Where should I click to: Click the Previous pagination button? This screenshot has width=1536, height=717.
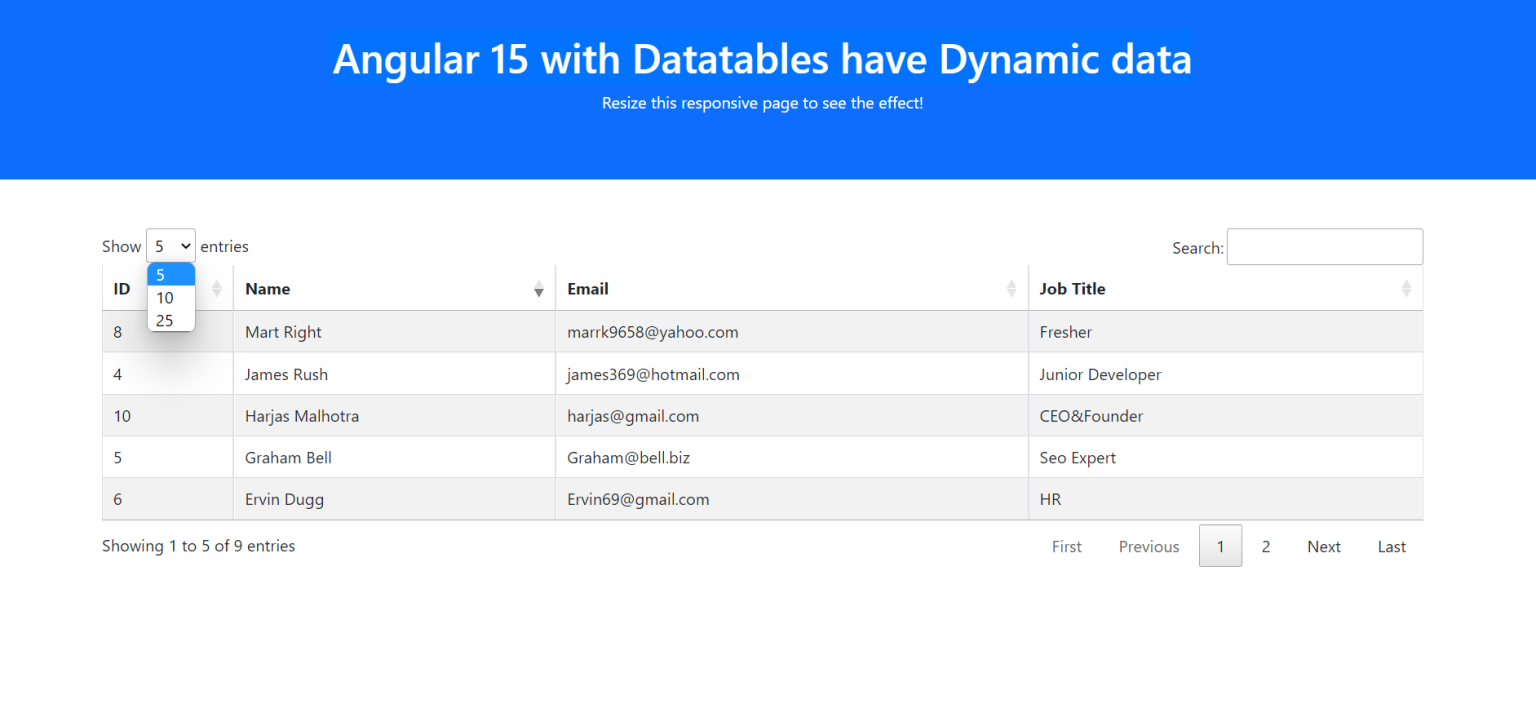click(x=1148, y=547)
